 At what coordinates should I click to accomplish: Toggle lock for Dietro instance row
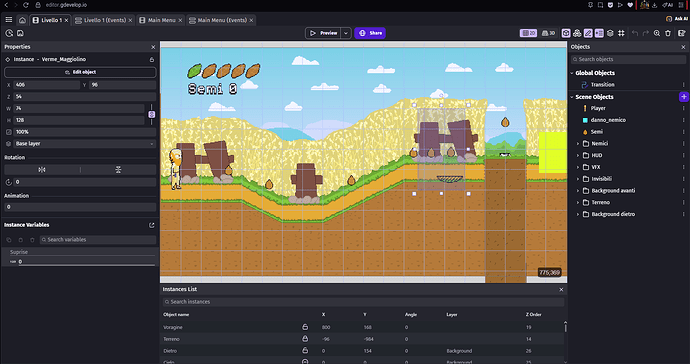tap(305, 351)
